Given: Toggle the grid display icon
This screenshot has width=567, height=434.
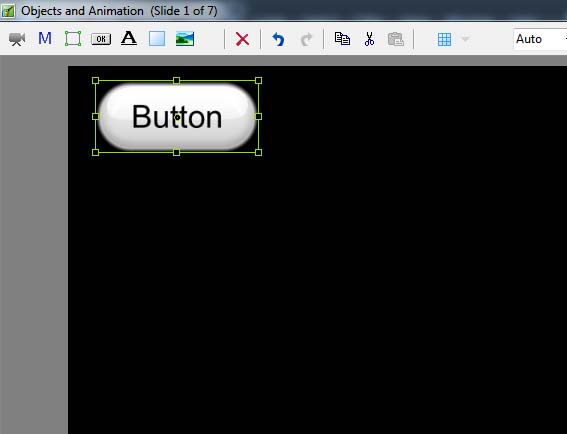Looking at the screenshot, I should point(444,39).
